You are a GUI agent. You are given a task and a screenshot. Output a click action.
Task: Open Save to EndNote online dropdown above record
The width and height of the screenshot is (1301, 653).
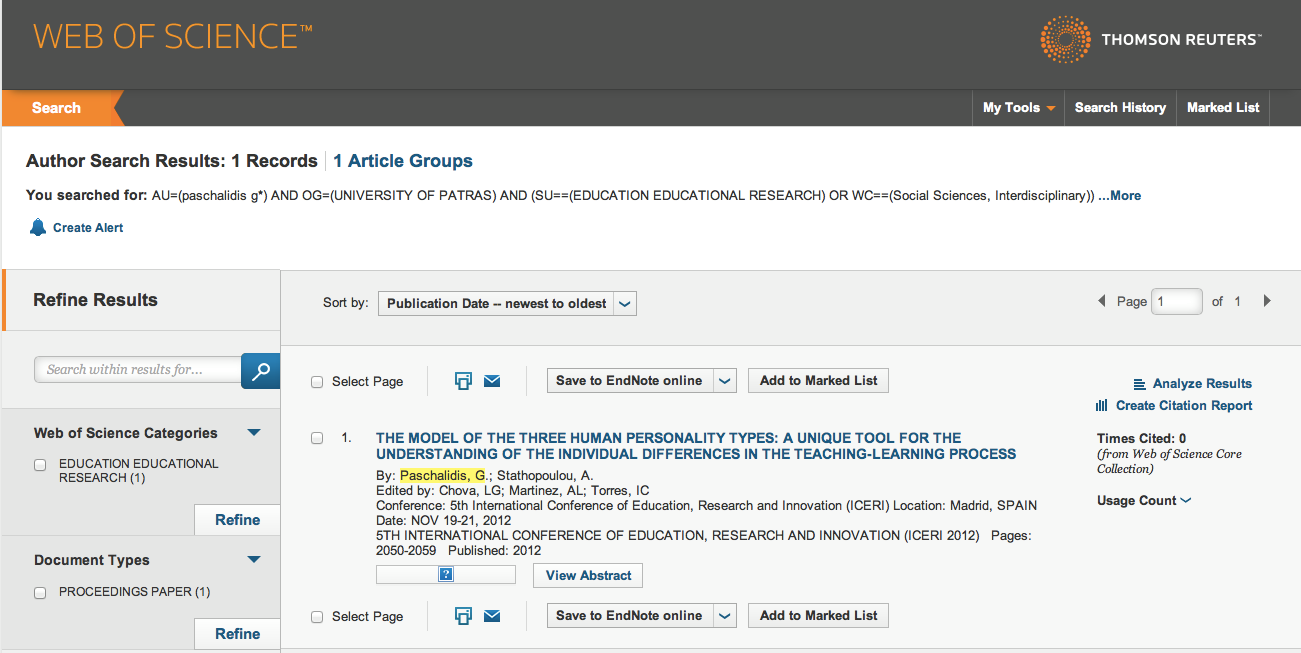point(726,381)
